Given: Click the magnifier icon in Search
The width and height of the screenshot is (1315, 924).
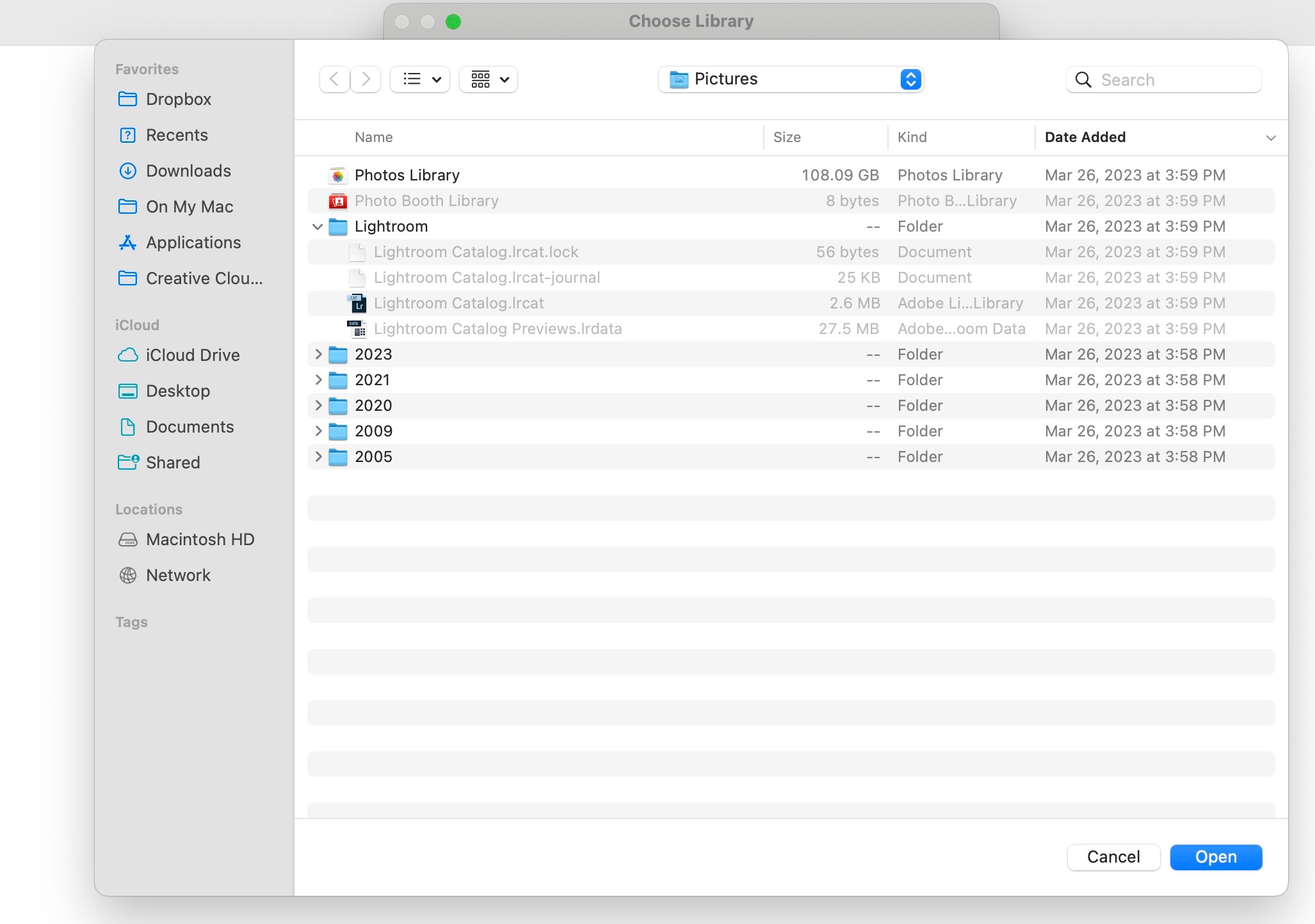Looking at the screenshot, I should click(1083, 80).
